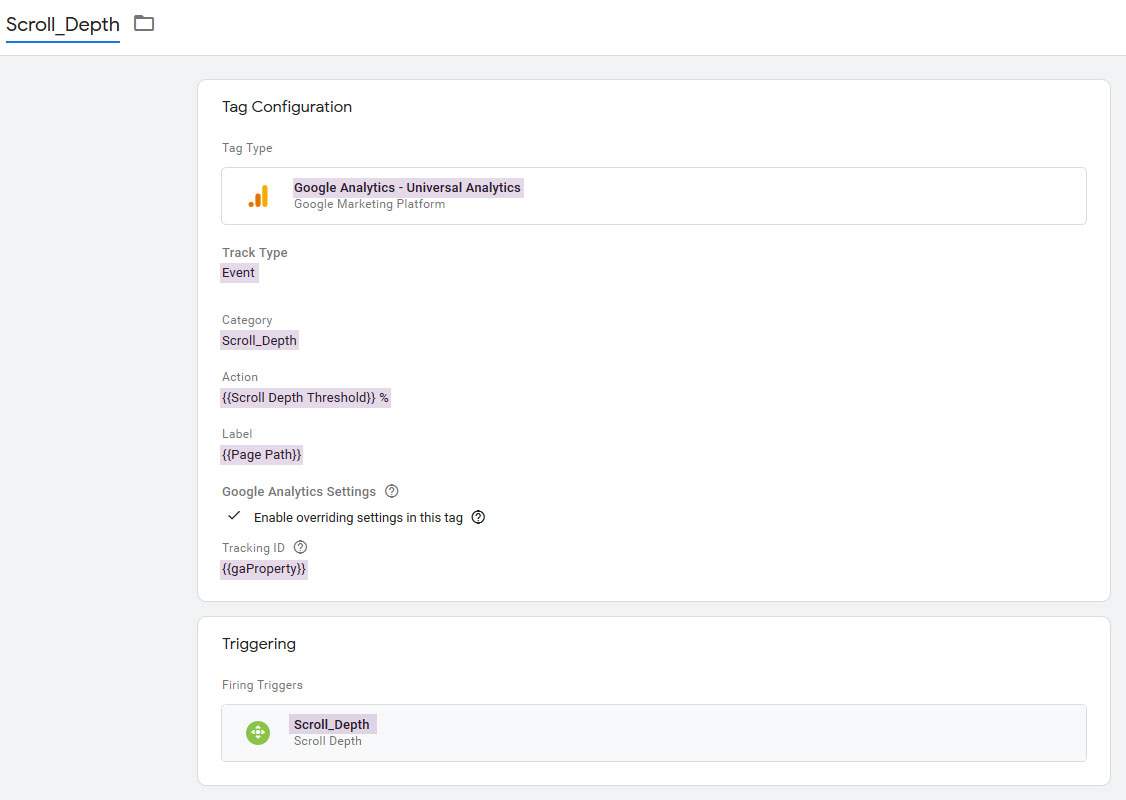The height and width of the screenshot is (800, 1126).
Task: Click the Category field label
Action: 247,320
